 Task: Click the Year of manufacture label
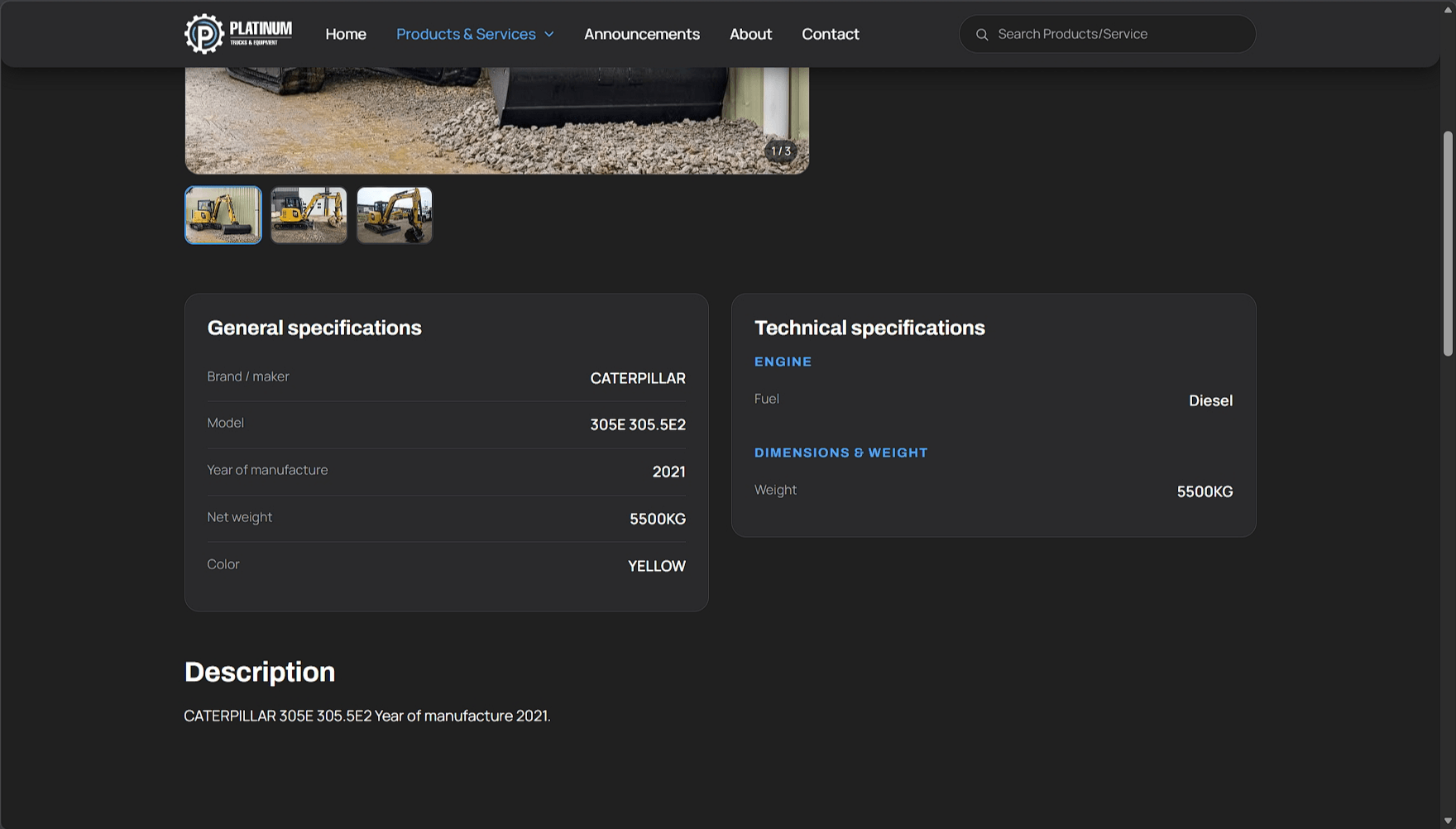point(267,470)
